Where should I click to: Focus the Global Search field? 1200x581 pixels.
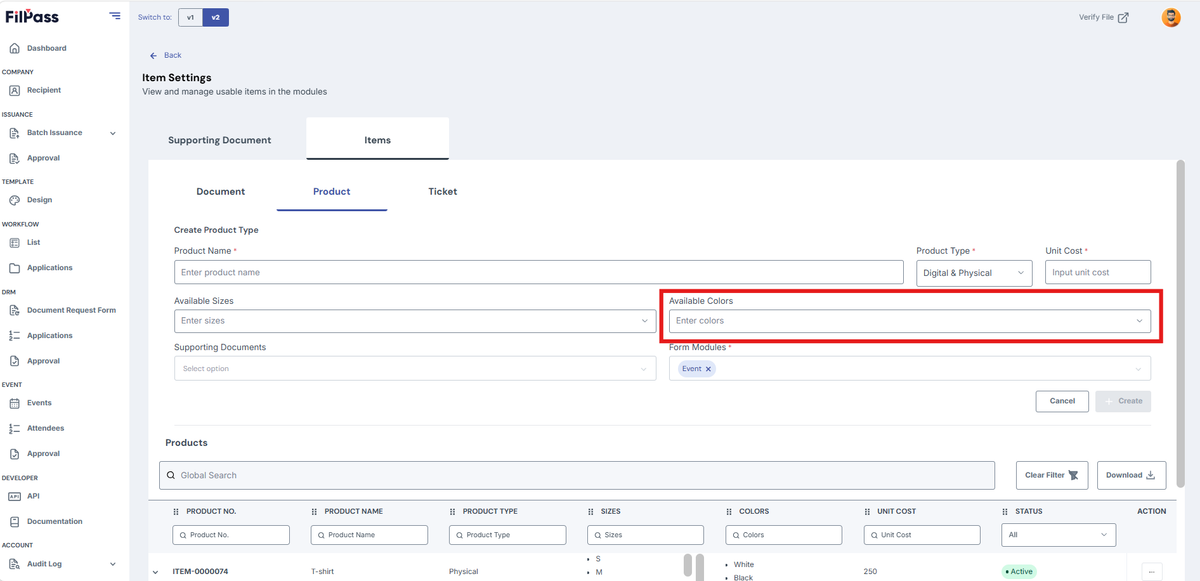(577, 475)
